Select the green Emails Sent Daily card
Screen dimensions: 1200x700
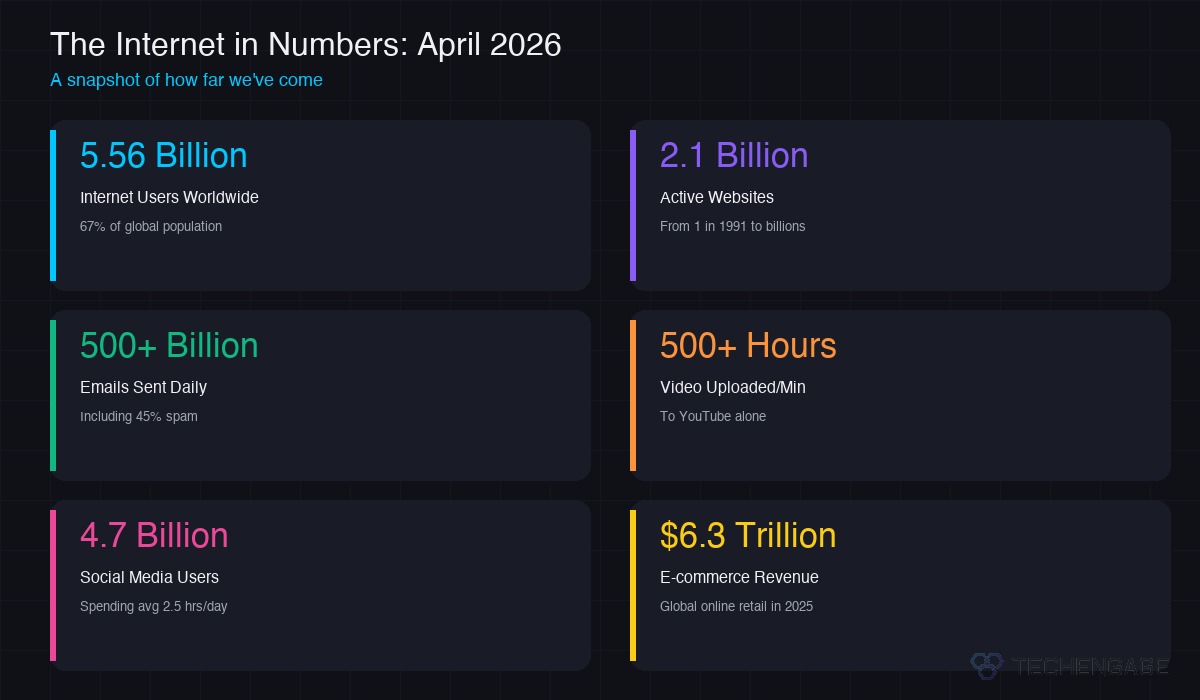click(320, 395)
